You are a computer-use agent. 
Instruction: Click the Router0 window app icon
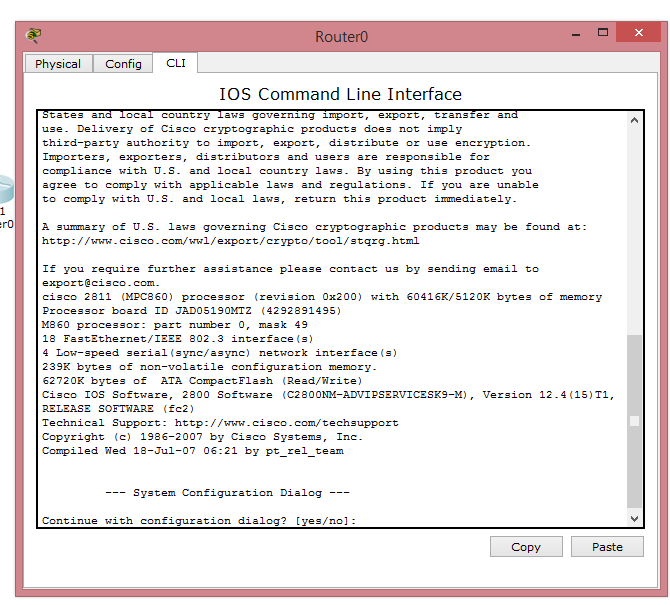33,35
